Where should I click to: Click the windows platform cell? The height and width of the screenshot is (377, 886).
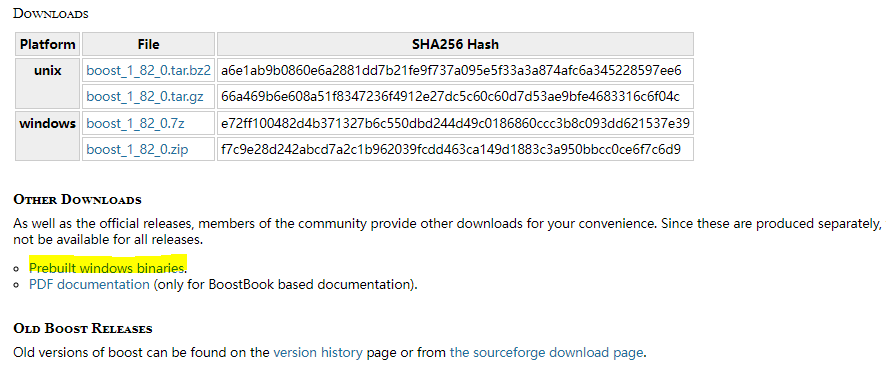tap(47, 136)
